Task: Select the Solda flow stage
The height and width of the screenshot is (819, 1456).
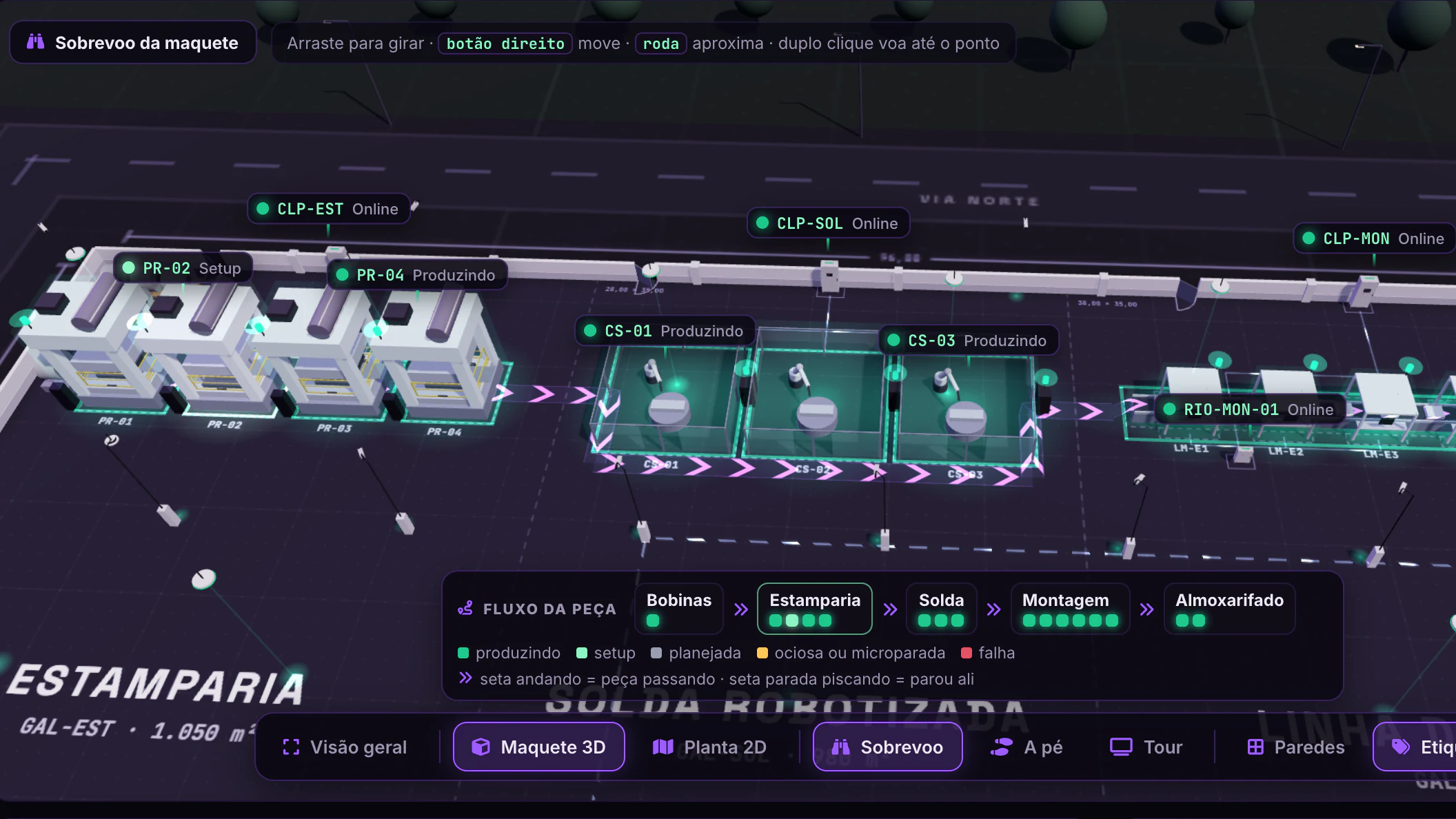Action: click(x=941, y=609)
